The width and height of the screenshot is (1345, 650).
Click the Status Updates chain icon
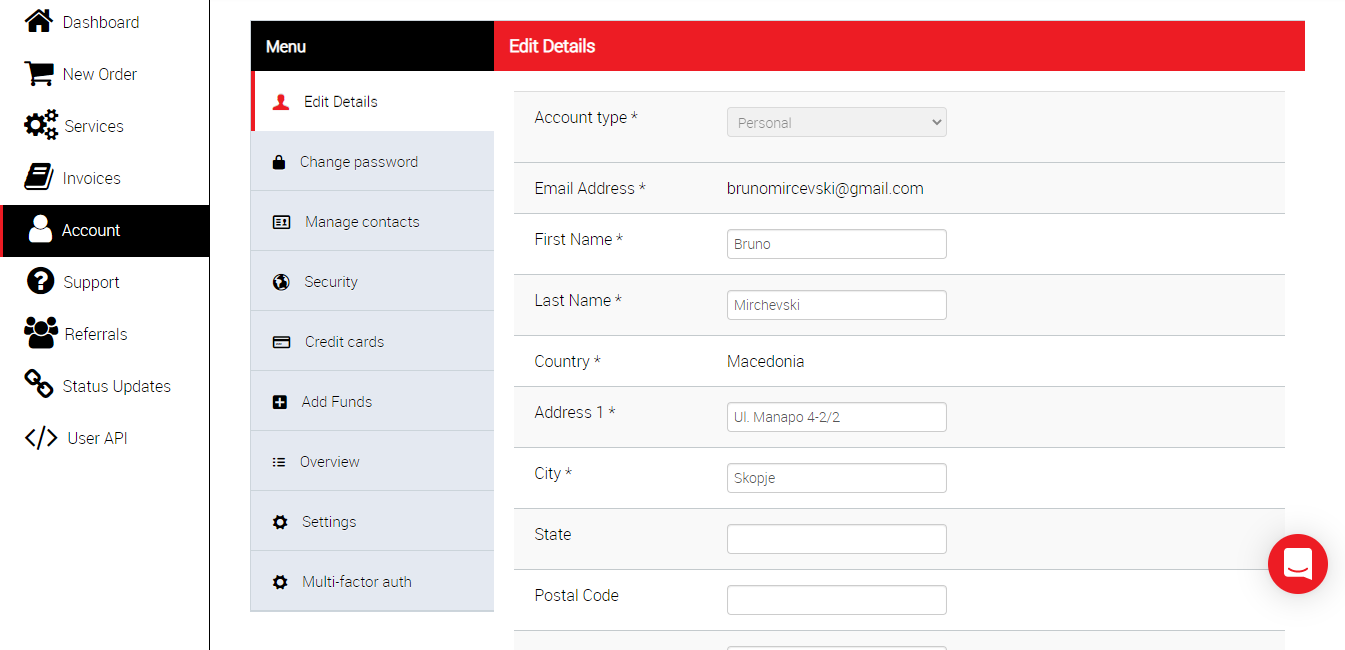(x=39, y=385)
